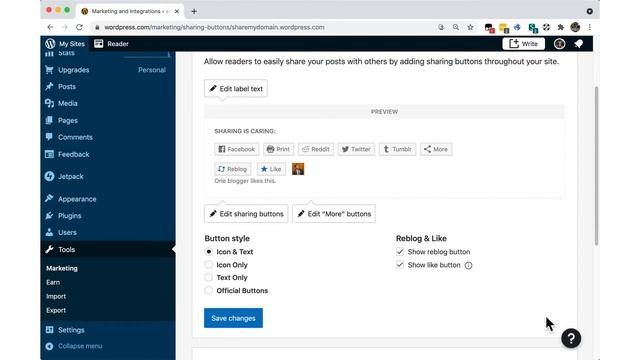Bookmark page with the star icon
Viewport: 640px width, 360px height.
click(x=470, y=27)
